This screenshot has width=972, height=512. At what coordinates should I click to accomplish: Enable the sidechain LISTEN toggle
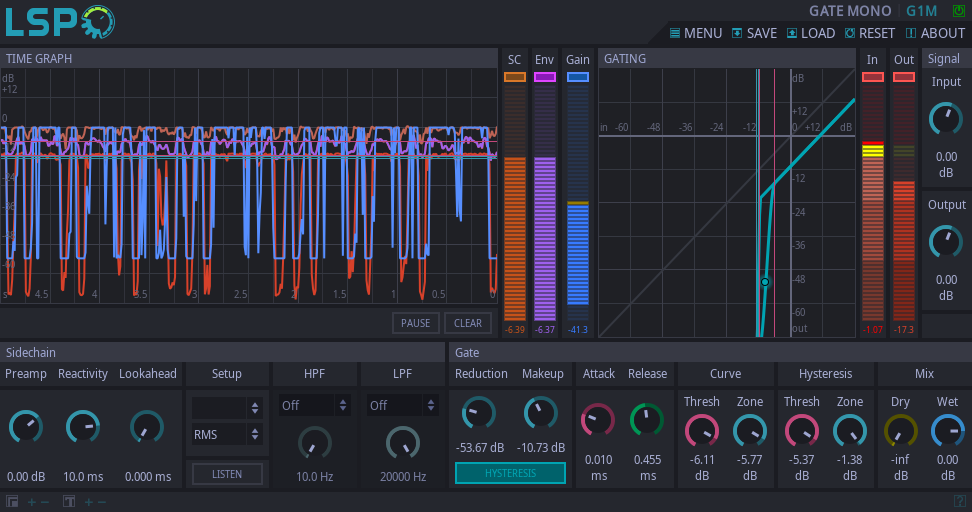coord(227,474)
